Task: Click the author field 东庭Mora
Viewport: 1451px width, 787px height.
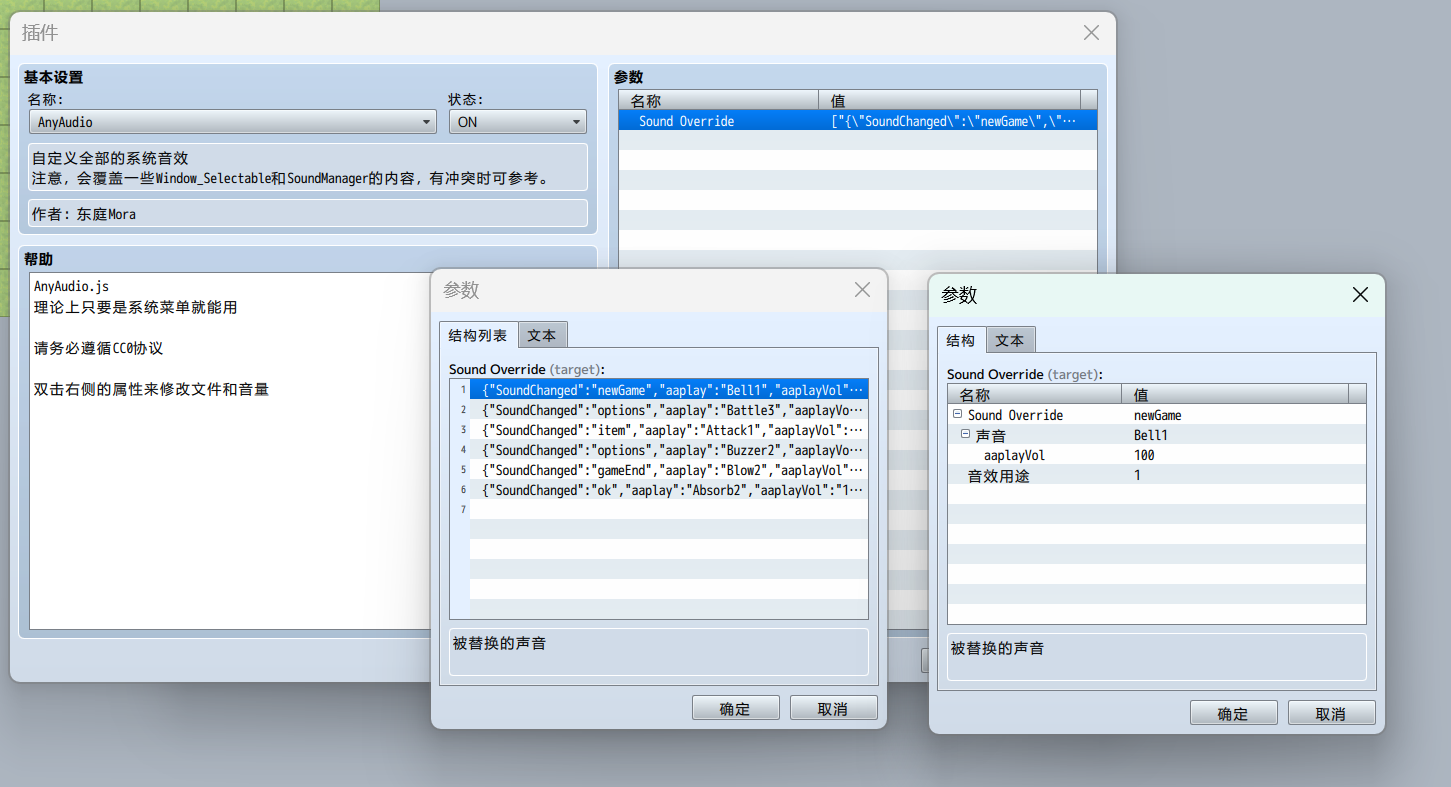Action: point(308,213)
